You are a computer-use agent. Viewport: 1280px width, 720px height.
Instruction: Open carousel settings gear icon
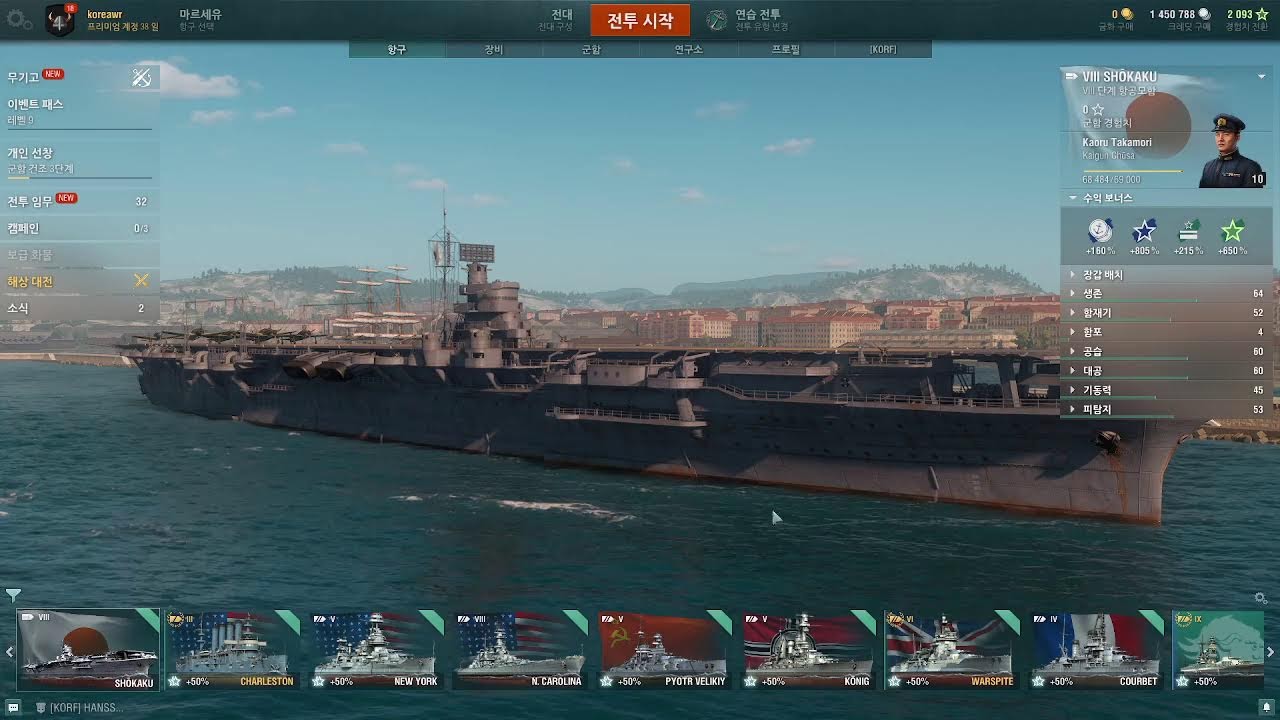(x=1260, y=598)
